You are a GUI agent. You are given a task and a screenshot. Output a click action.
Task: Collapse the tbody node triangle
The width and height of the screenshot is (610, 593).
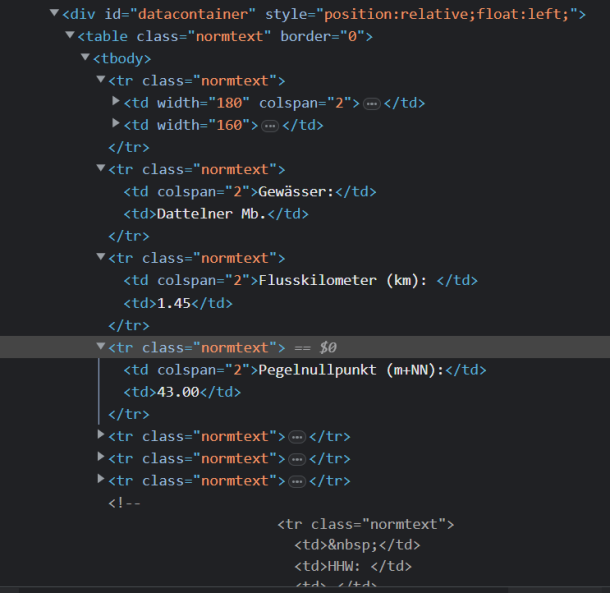(85, 58)
